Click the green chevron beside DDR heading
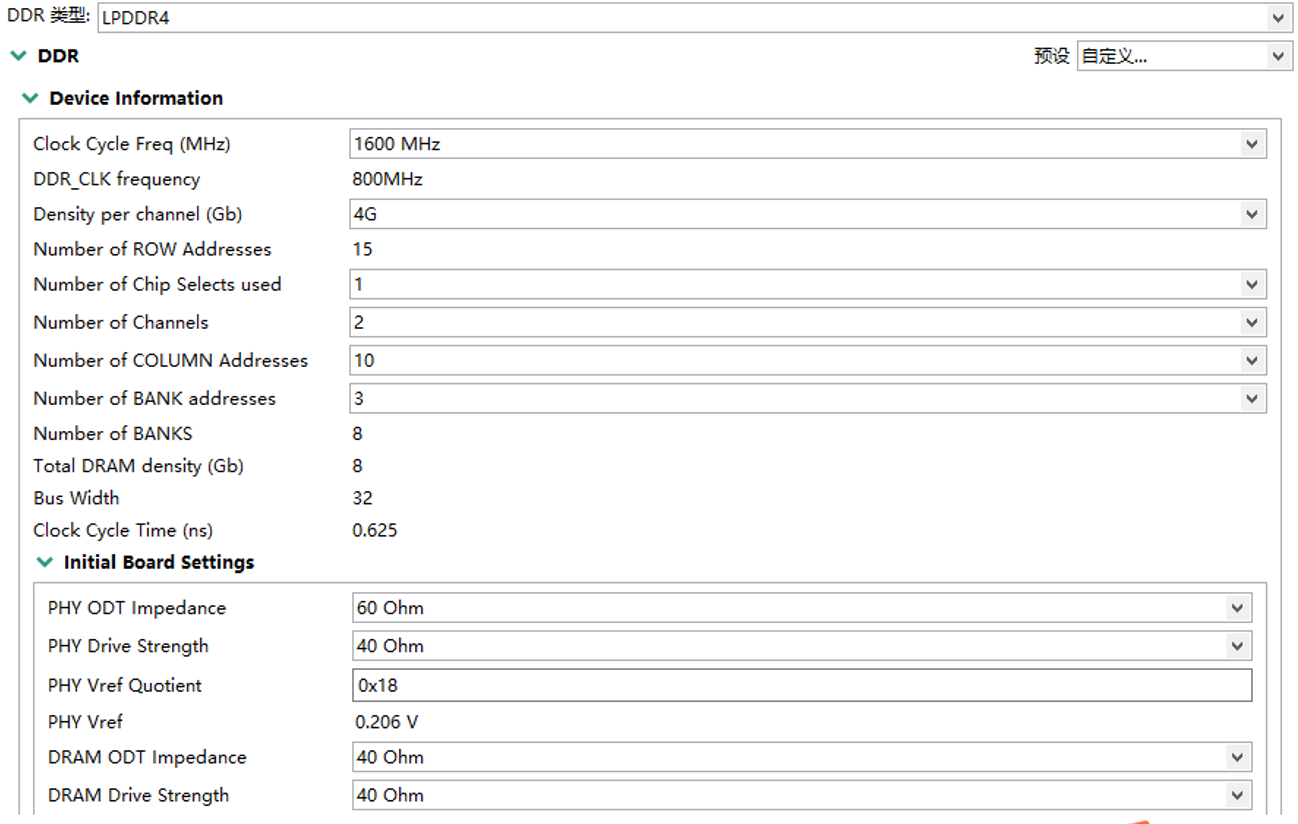1298x824 pixels. [x=18, y=56]
